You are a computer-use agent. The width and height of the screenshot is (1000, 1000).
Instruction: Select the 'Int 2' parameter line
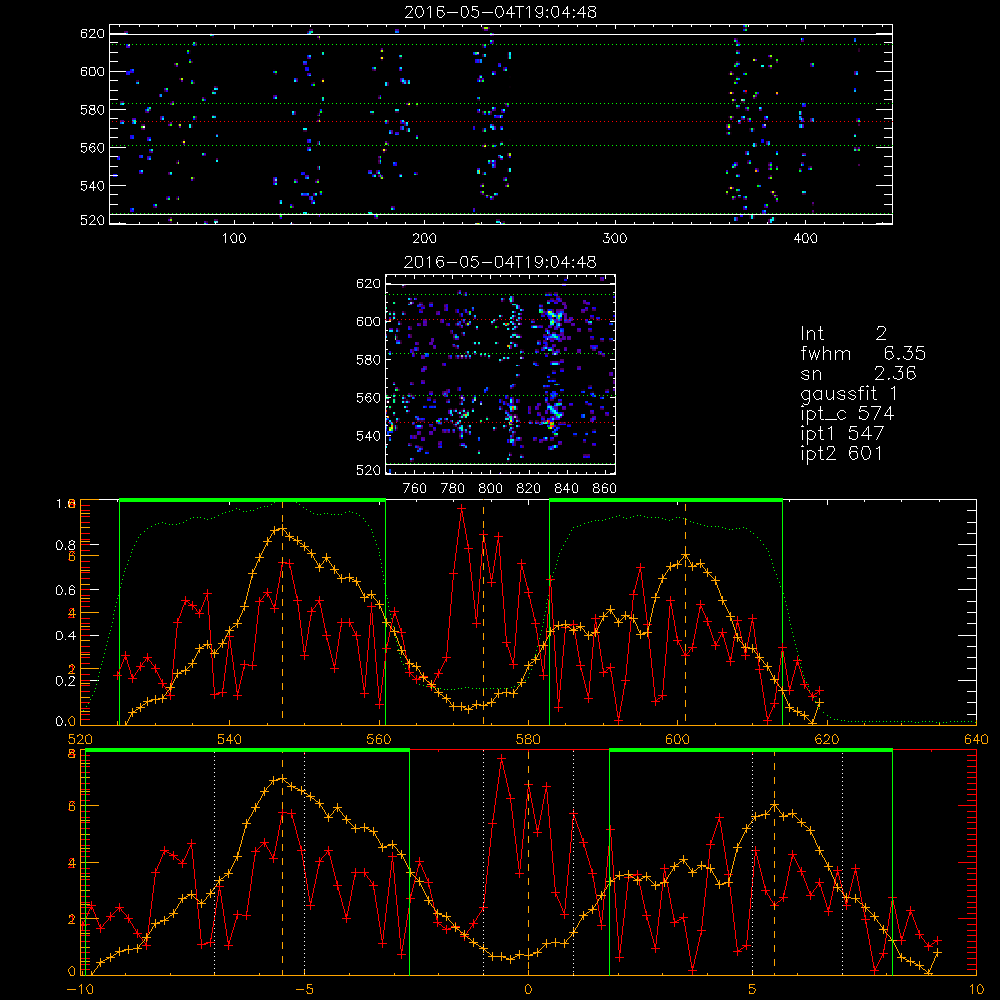[843, 333]
